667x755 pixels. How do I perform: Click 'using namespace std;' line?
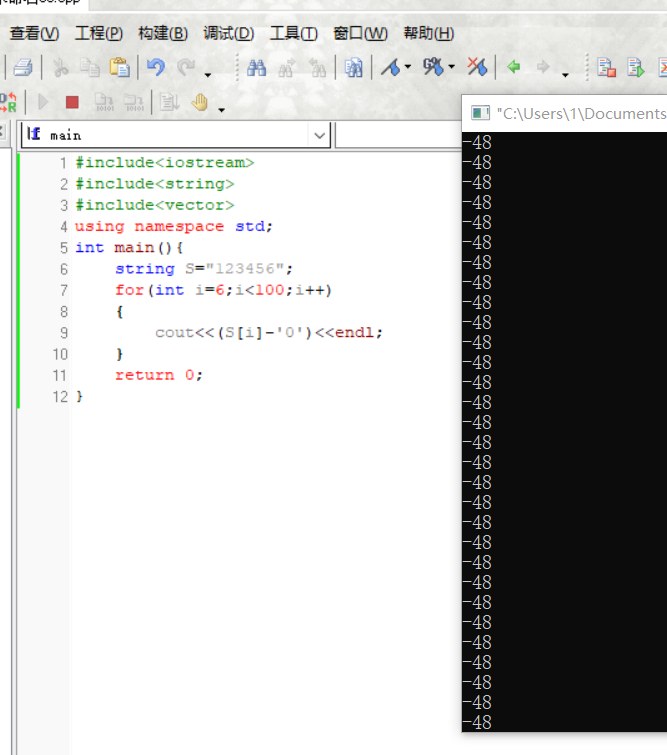(x=174, y=226)
